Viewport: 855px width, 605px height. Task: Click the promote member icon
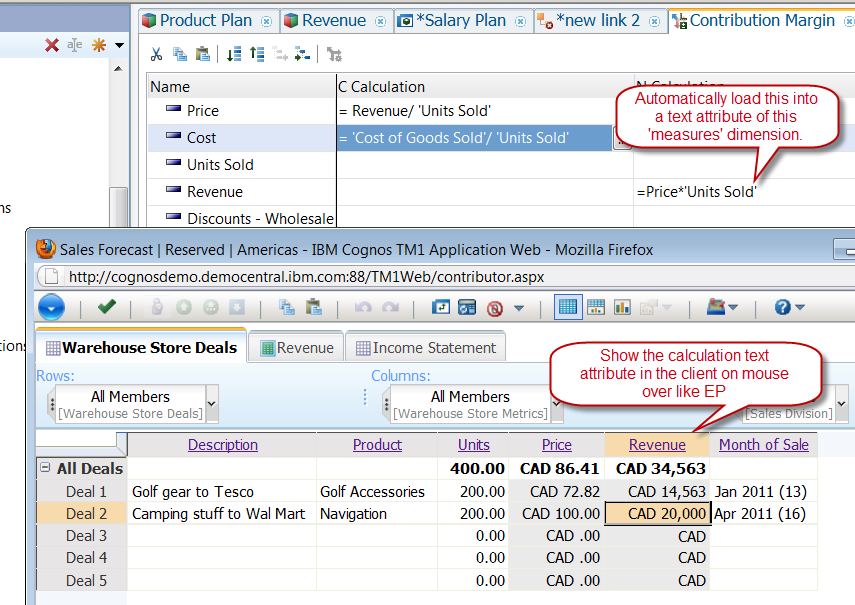pos(280,54)
